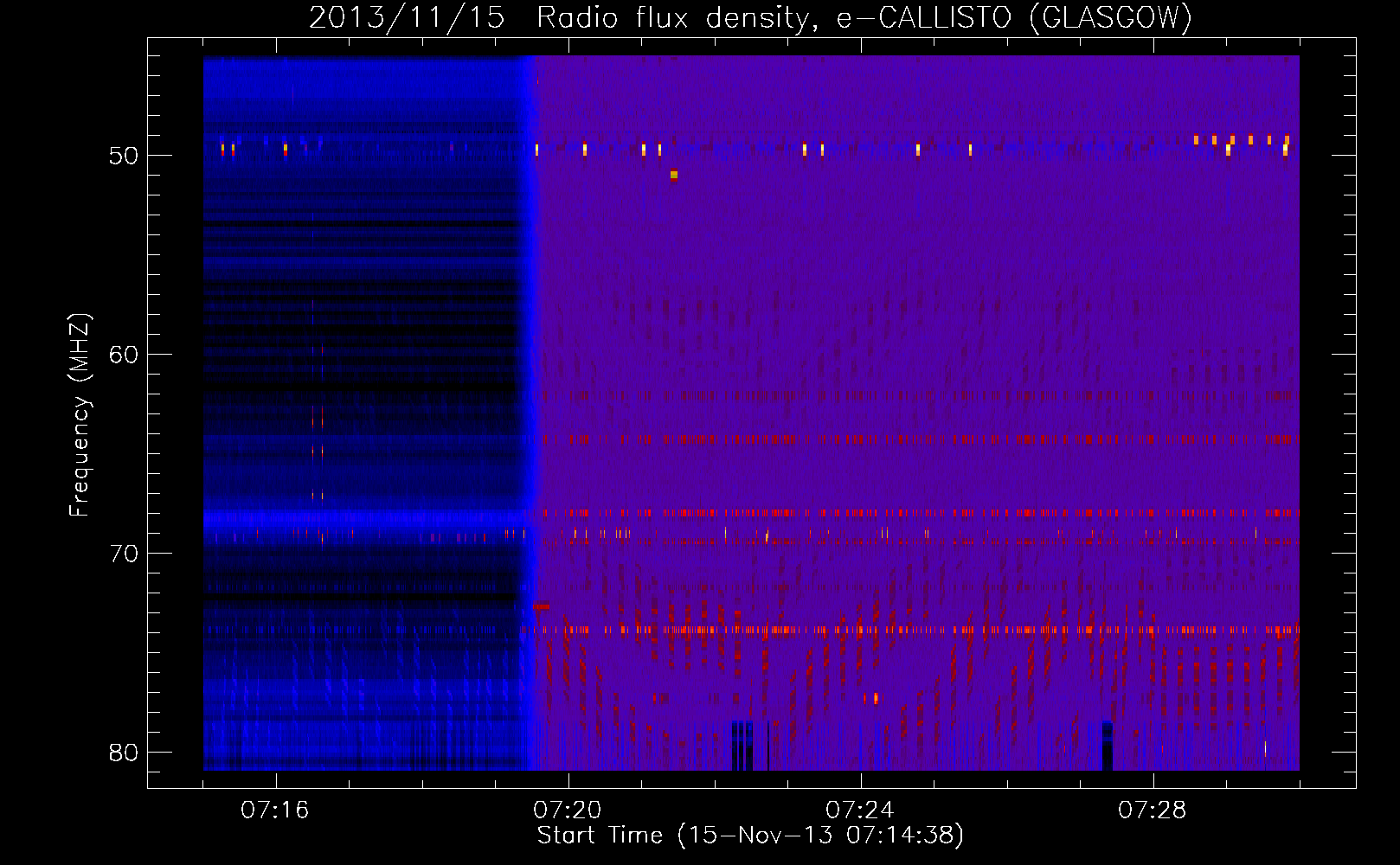1400x865 pixels.
Task: Click the 50 MHz frequency tick label
Action: pos(124,156)
